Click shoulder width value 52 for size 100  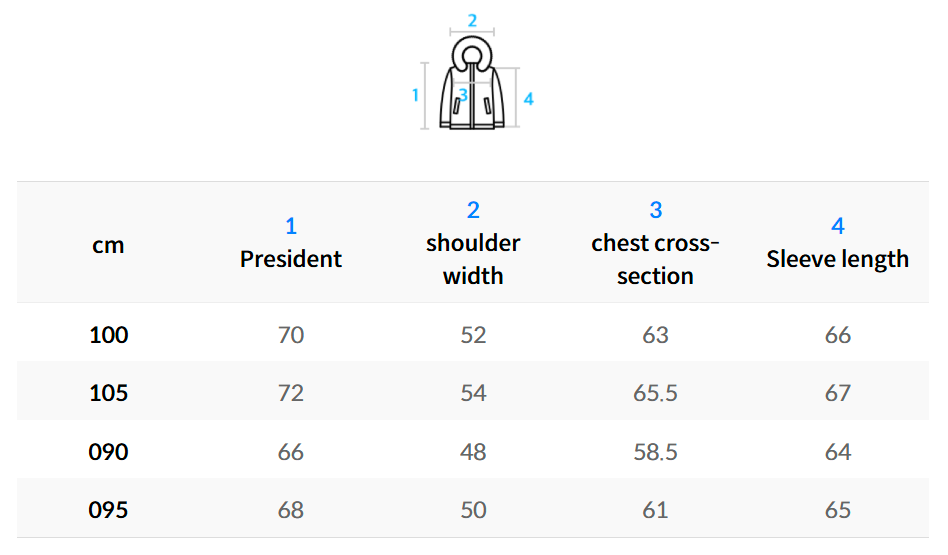473,334
